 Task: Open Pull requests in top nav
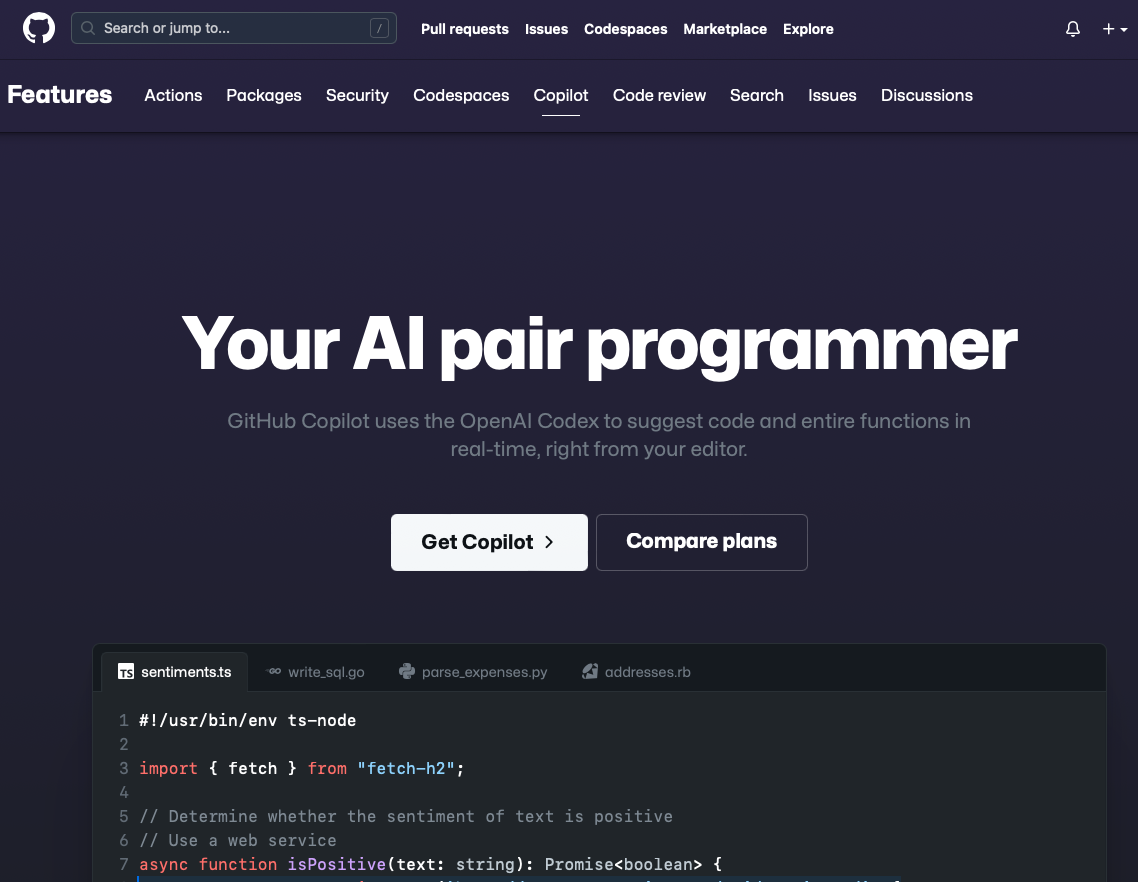pyautogui.click(x=464, y=29)
